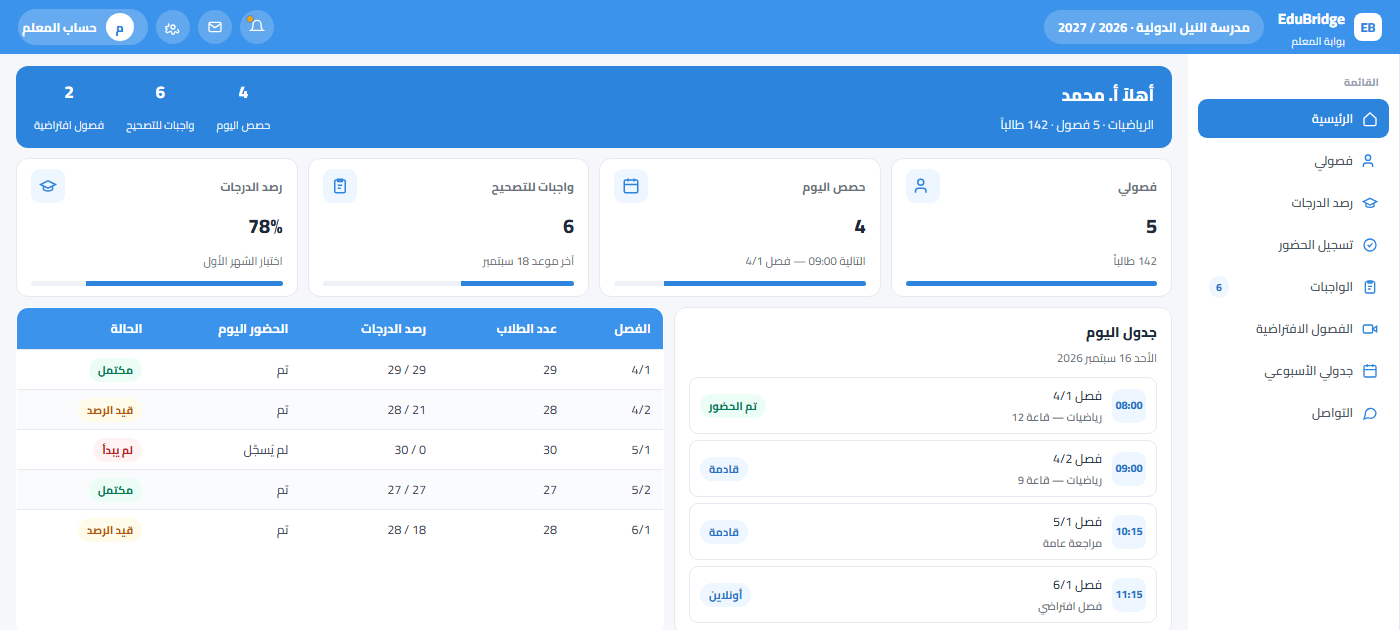The width and height of the screenshot is (1400, 630).
Task: Click the graduation cap icon in sidebar
Action: (1370, 203)
